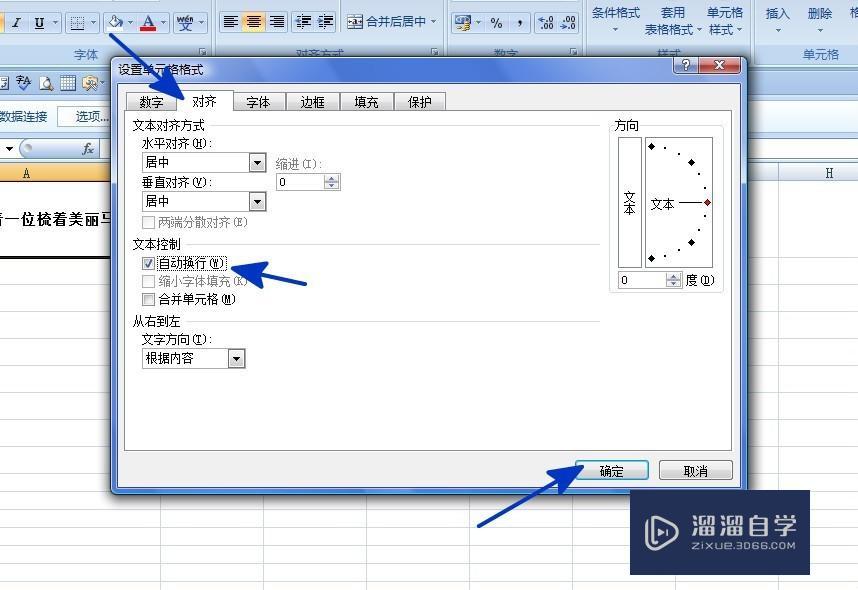
Task: Decrease indent in the alignment group
Action: coord(303,22)
